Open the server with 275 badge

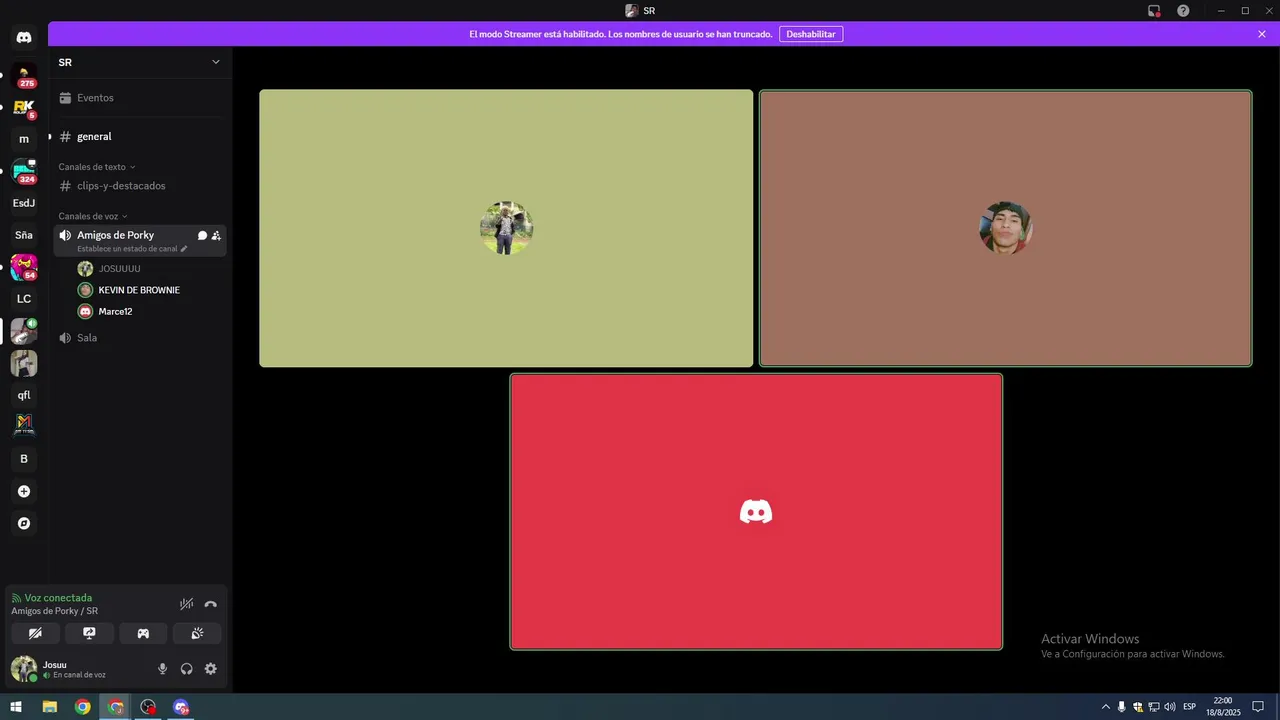click(x=24, y=76)
